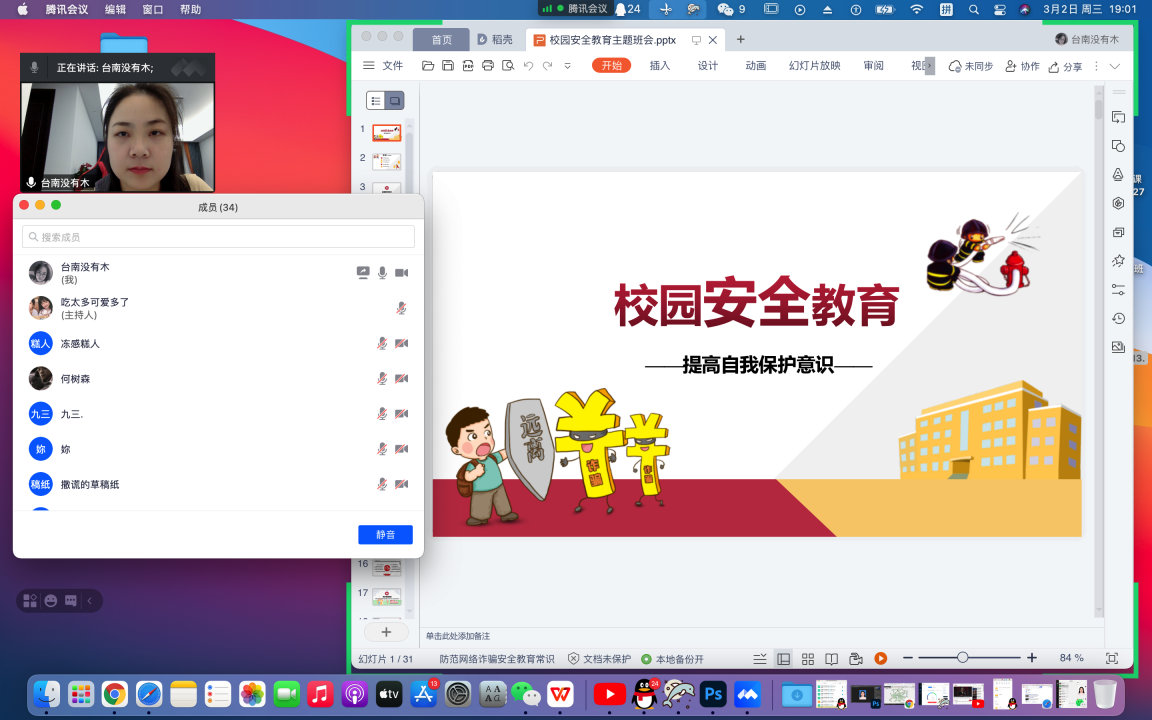The width and height of the screenshot is (1152, 720).
Task: Expand the quick access toolbar dropdown arrow
Action: pos(567,66)
